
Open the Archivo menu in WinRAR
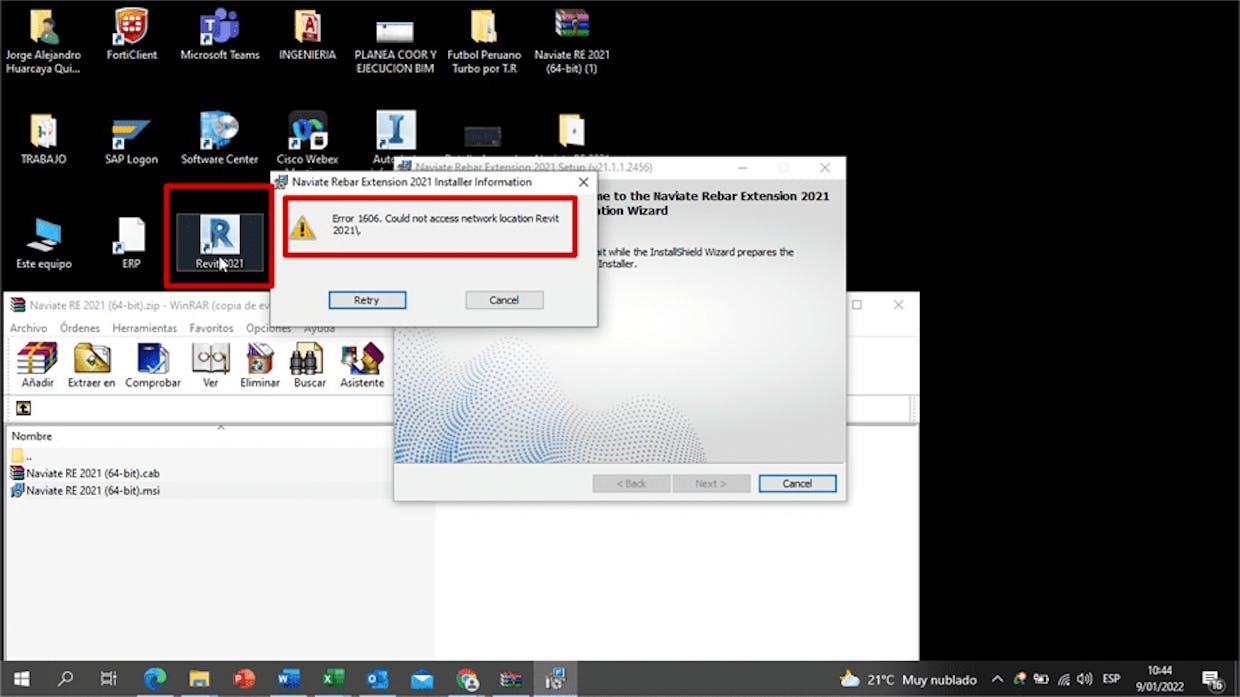click(29, 328)
